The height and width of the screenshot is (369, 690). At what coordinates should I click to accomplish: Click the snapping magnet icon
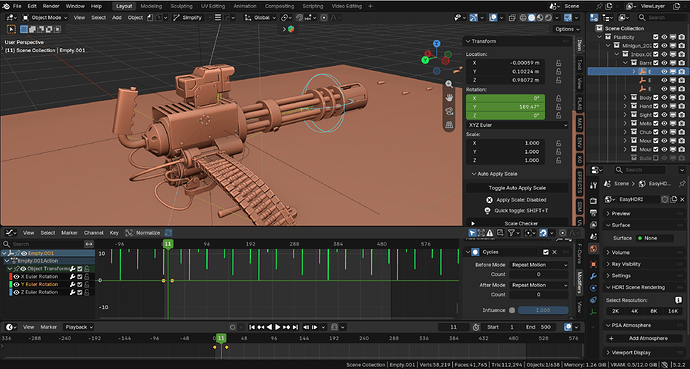tap(300, 18)
